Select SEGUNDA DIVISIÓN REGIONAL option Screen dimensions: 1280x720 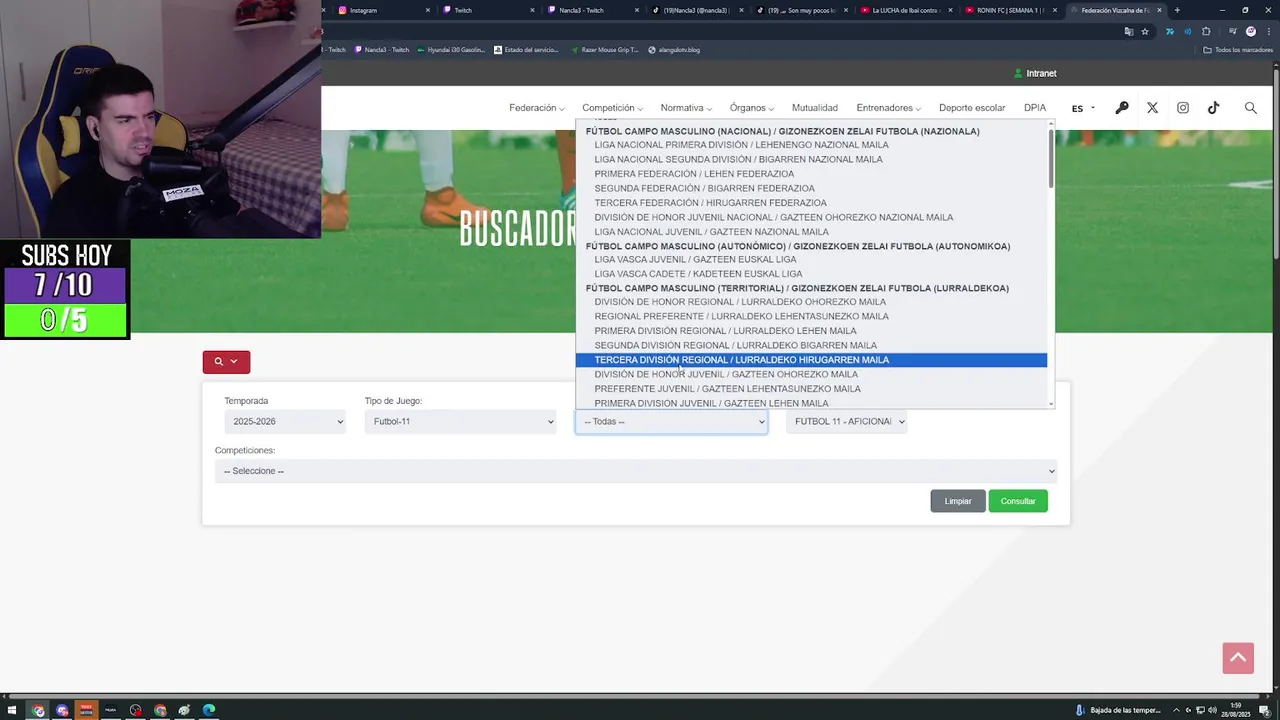point(811,345)
